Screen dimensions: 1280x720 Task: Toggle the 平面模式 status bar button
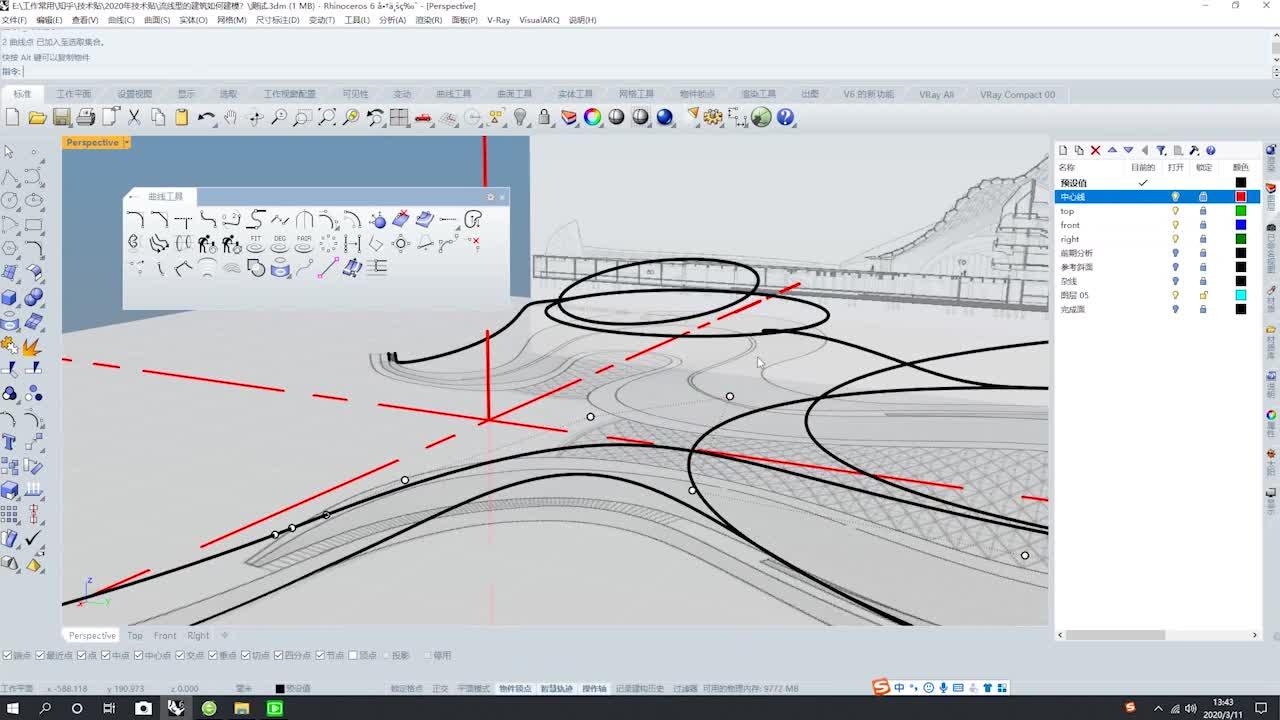click(473, 689)
